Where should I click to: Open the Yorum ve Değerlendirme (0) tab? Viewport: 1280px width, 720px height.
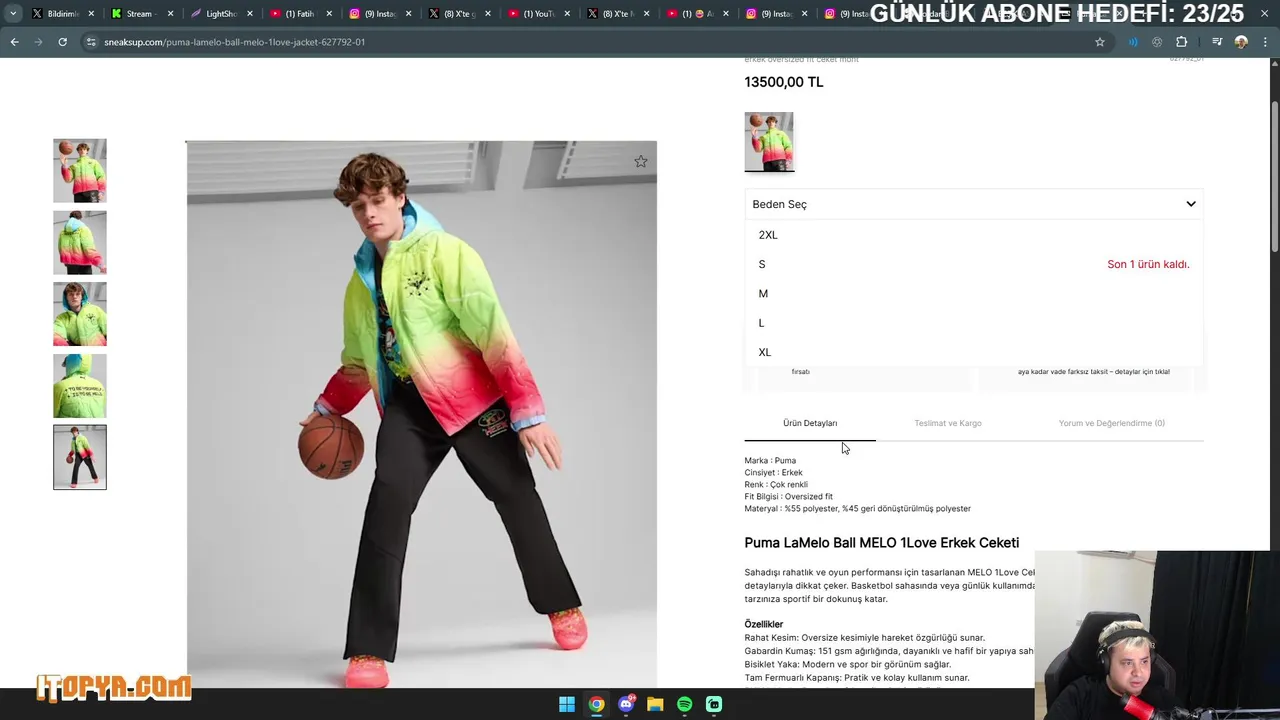click(1111, 423)
